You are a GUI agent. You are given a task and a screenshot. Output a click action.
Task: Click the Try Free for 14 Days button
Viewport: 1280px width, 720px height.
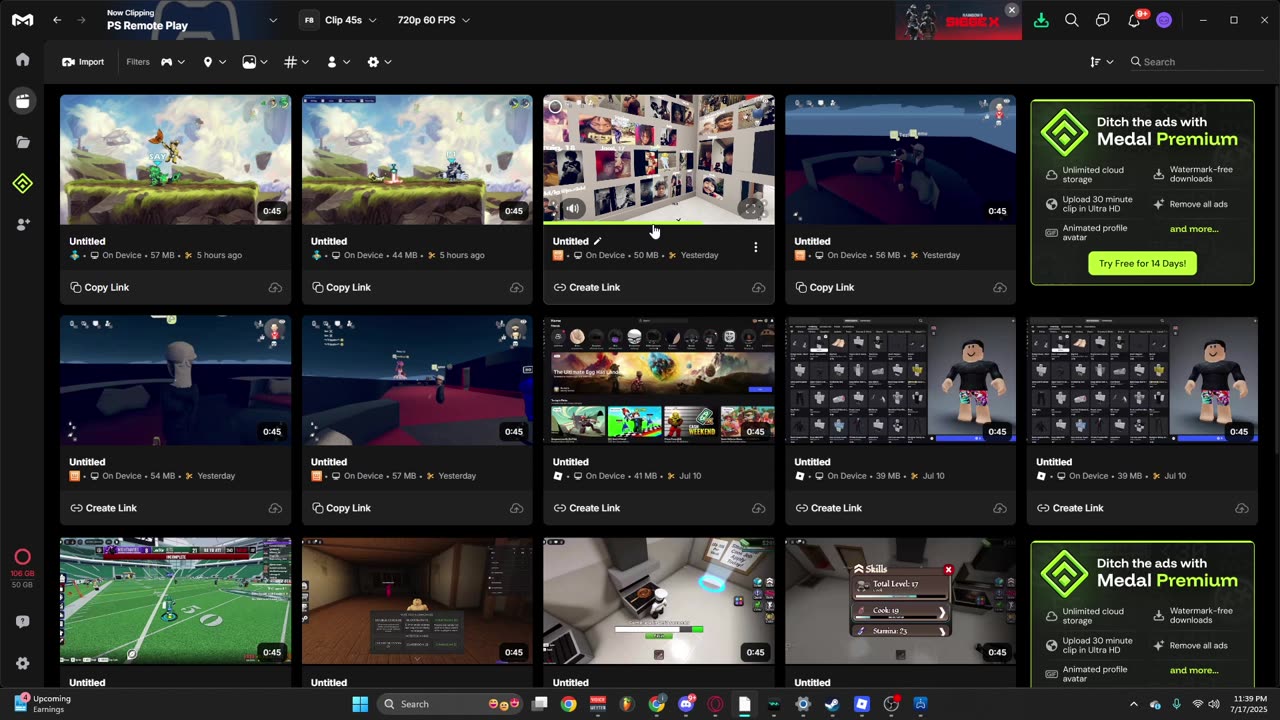click(x=1142, y=264)
